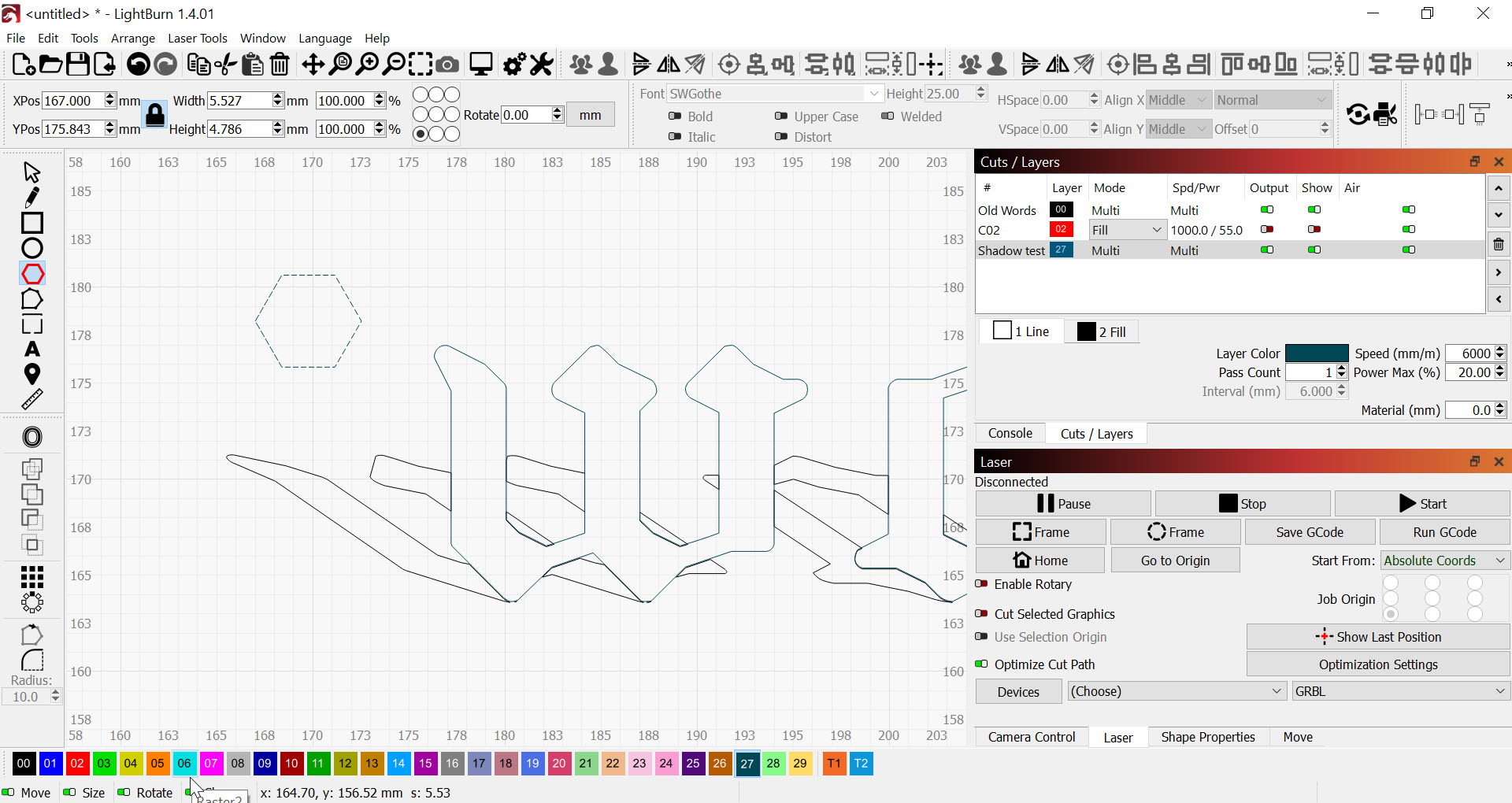
Task: Open the GRBL device dropdown
Action: click(1401, 691)
